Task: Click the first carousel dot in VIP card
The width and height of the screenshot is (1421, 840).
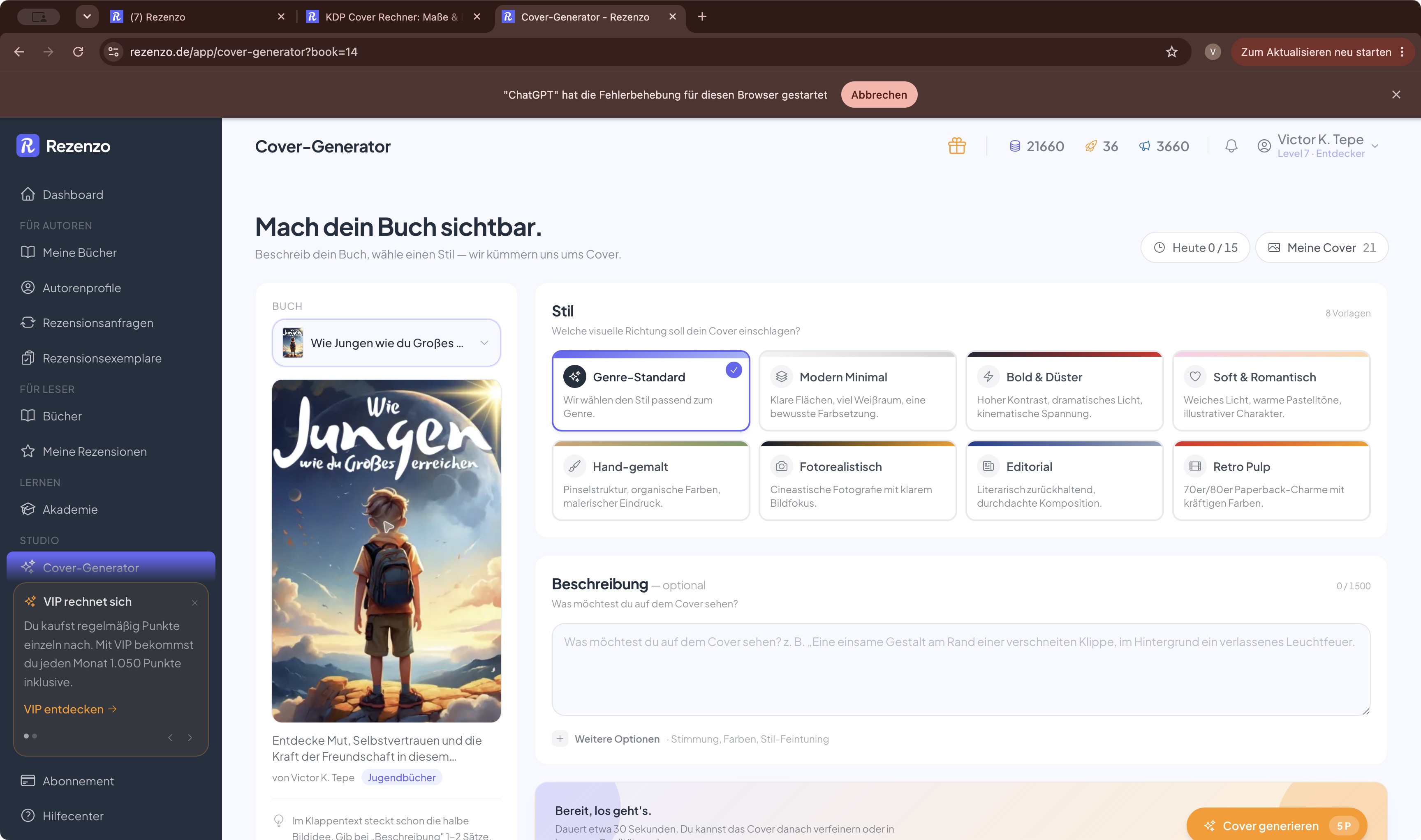Action: tap(26, 736)
